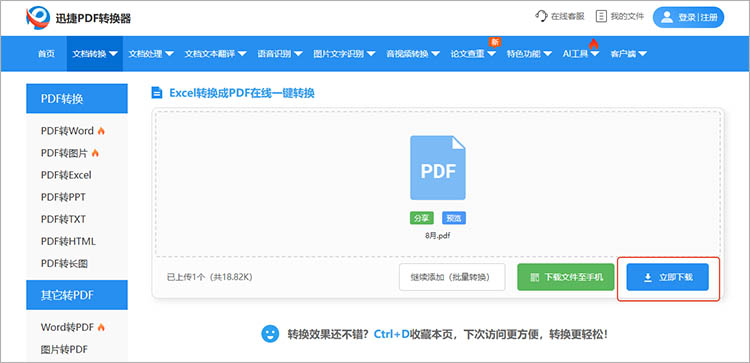Click the fire icon next to PDF转Word
This screenshot has width=750, height=363.
click(100, 131)
